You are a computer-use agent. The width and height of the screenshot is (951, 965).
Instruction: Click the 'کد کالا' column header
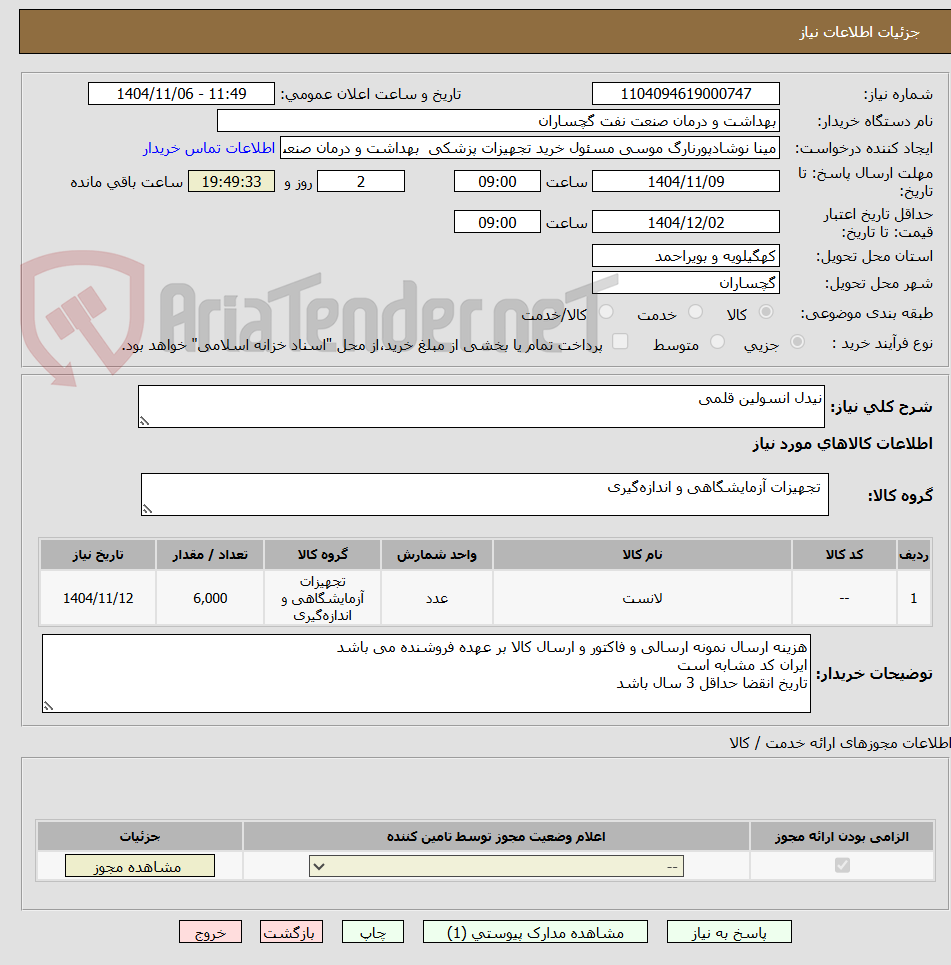coord(844,555)
